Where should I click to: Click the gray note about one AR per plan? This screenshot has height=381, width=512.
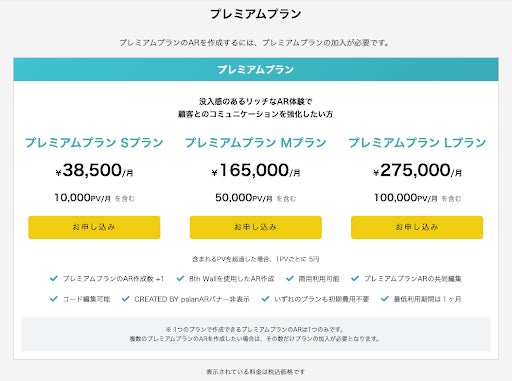[256, 334]
